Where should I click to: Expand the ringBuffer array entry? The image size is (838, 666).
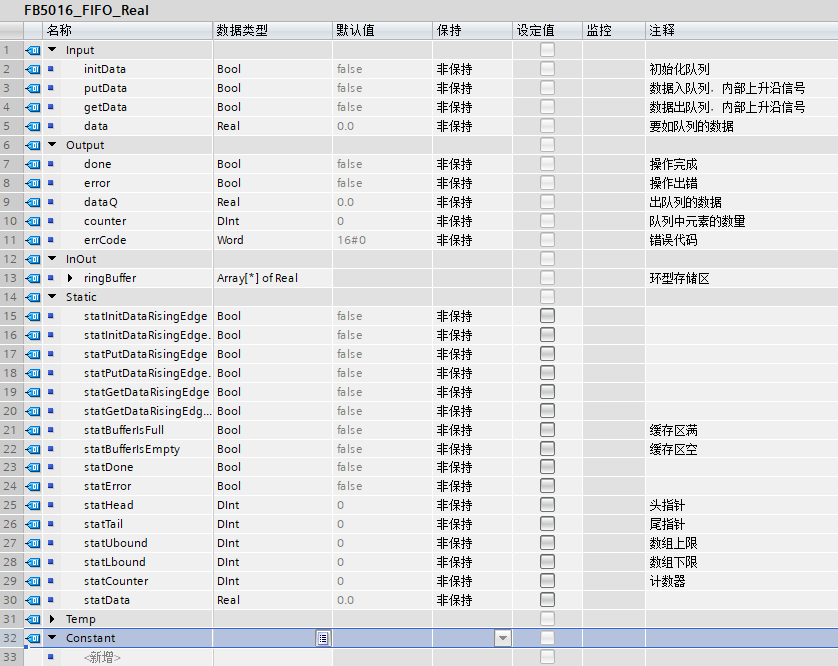(70, 278)
